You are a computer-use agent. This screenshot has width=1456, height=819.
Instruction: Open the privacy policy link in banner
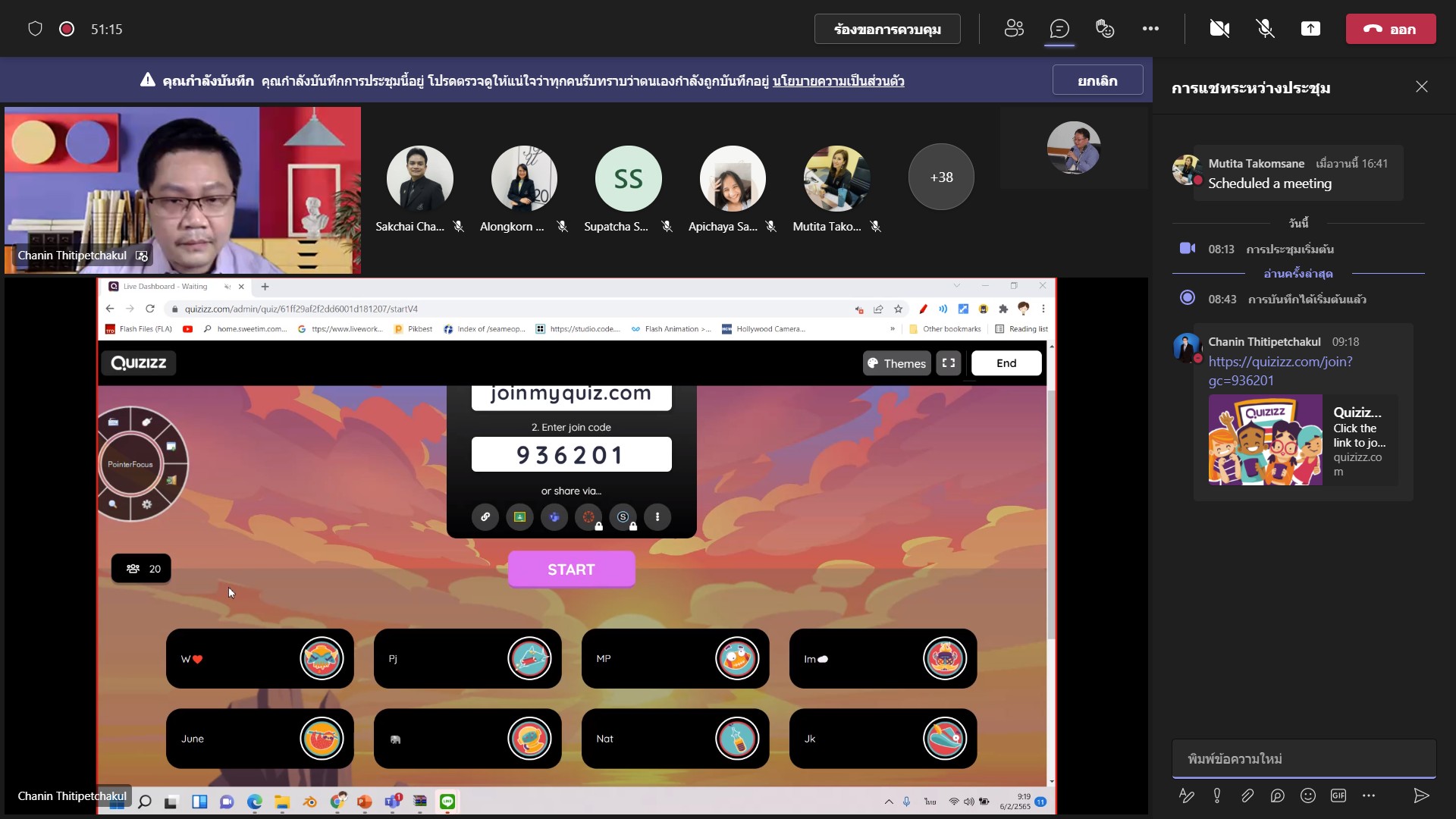(x=838, y=81)
